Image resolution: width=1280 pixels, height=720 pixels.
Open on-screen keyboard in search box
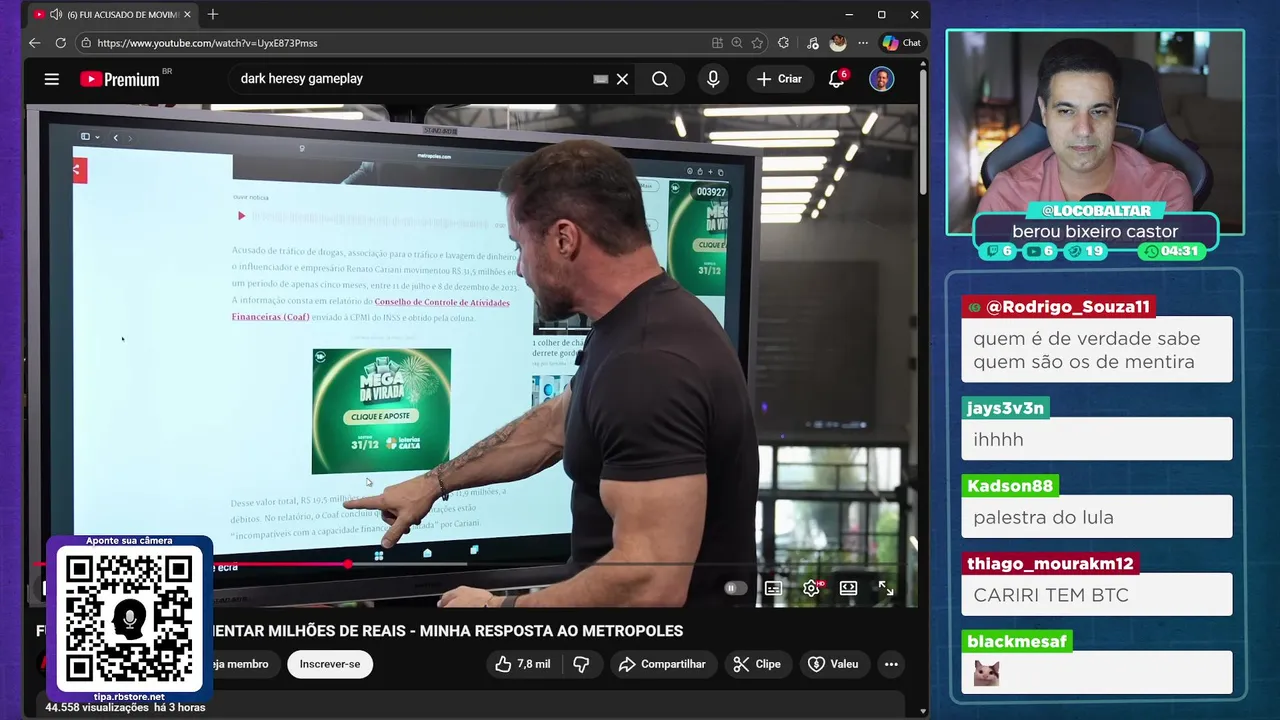pos(601,79)
